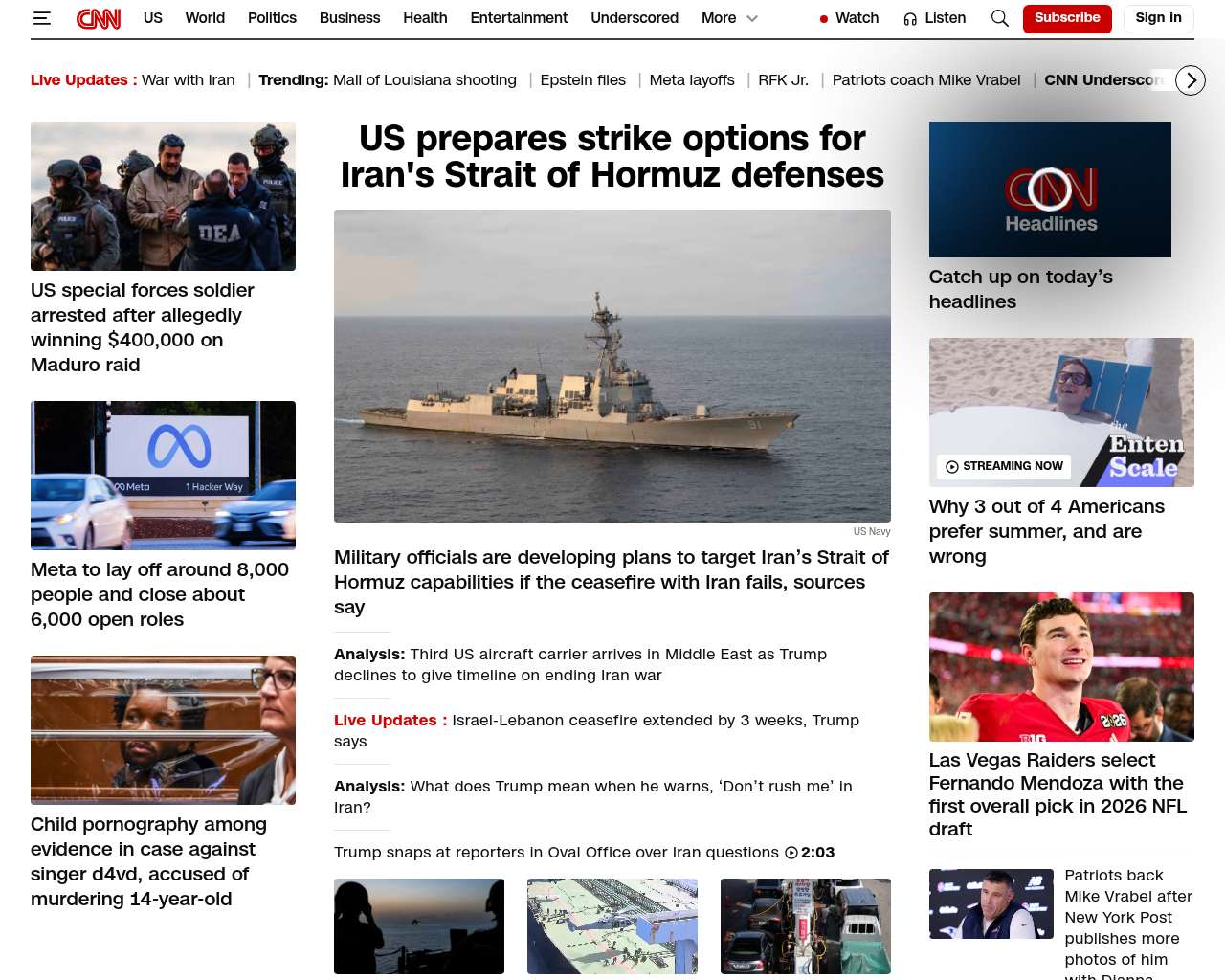Read Raiders select Fernando Mendoza story
The image size is (1225, 980).
pyautogui.click(x=1058, y=794)
